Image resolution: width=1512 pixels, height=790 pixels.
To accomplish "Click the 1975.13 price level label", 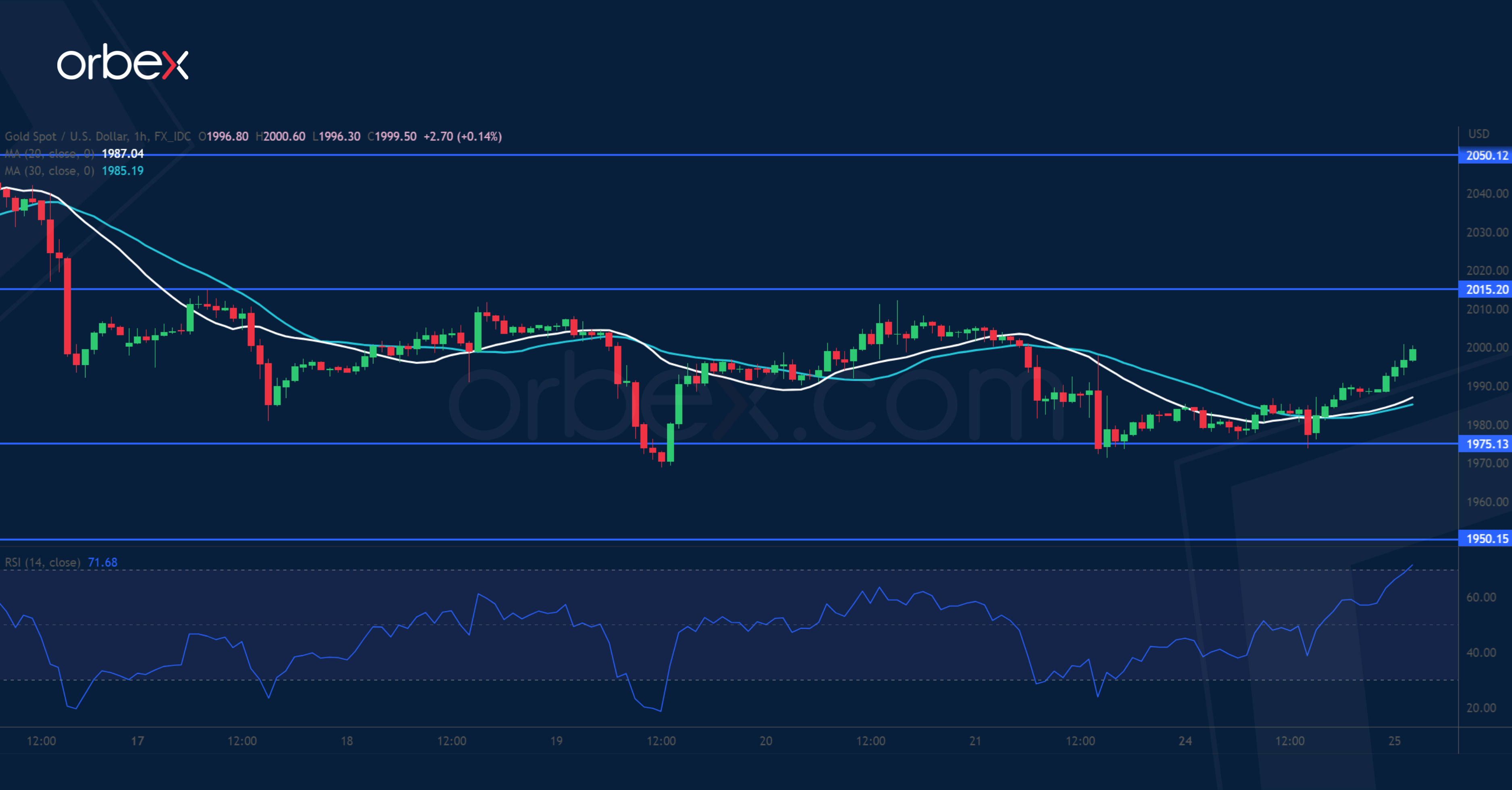I will pyautogui.click(x=1485, y=444).
